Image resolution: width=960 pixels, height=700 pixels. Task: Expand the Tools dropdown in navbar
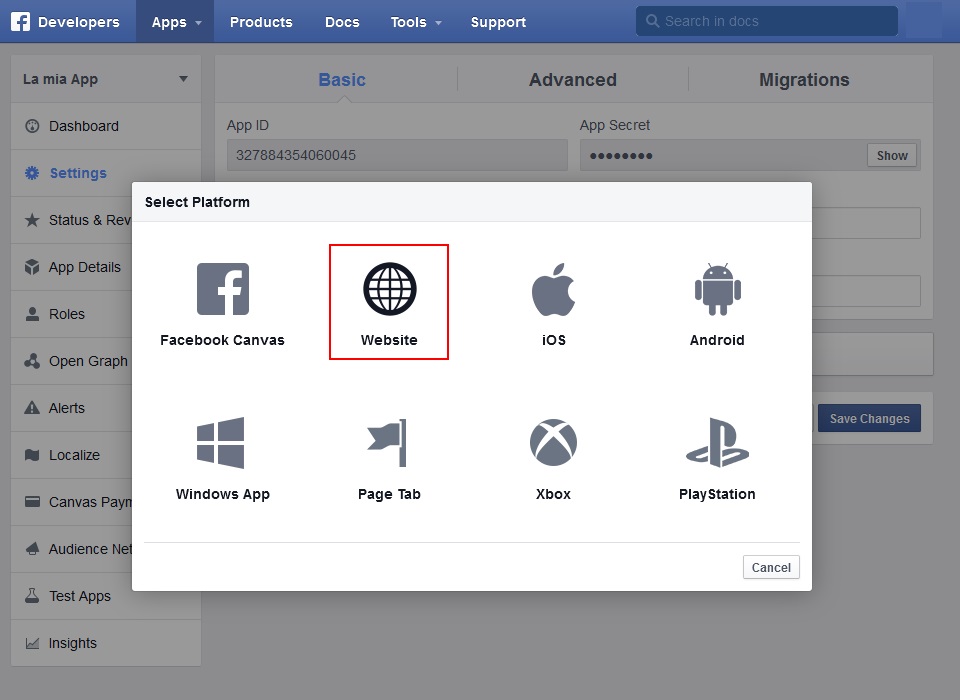click(x=415, y=22)
